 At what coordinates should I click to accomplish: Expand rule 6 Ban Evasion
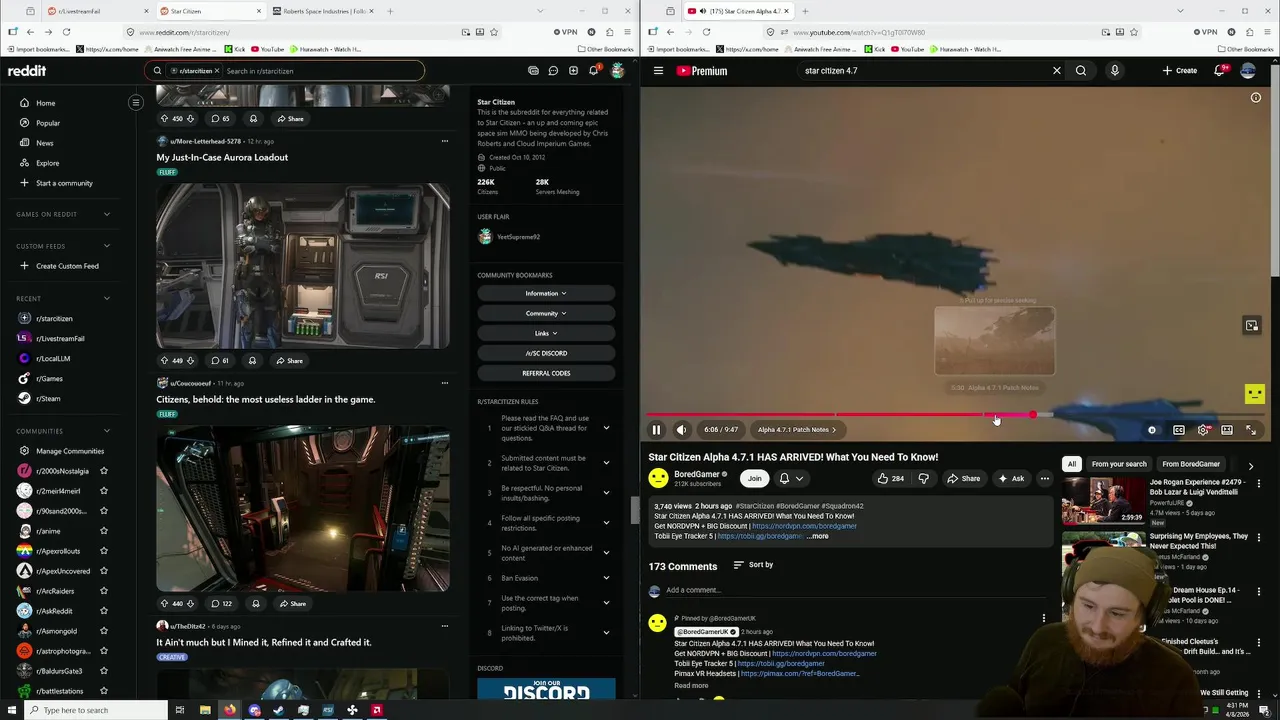606,578
